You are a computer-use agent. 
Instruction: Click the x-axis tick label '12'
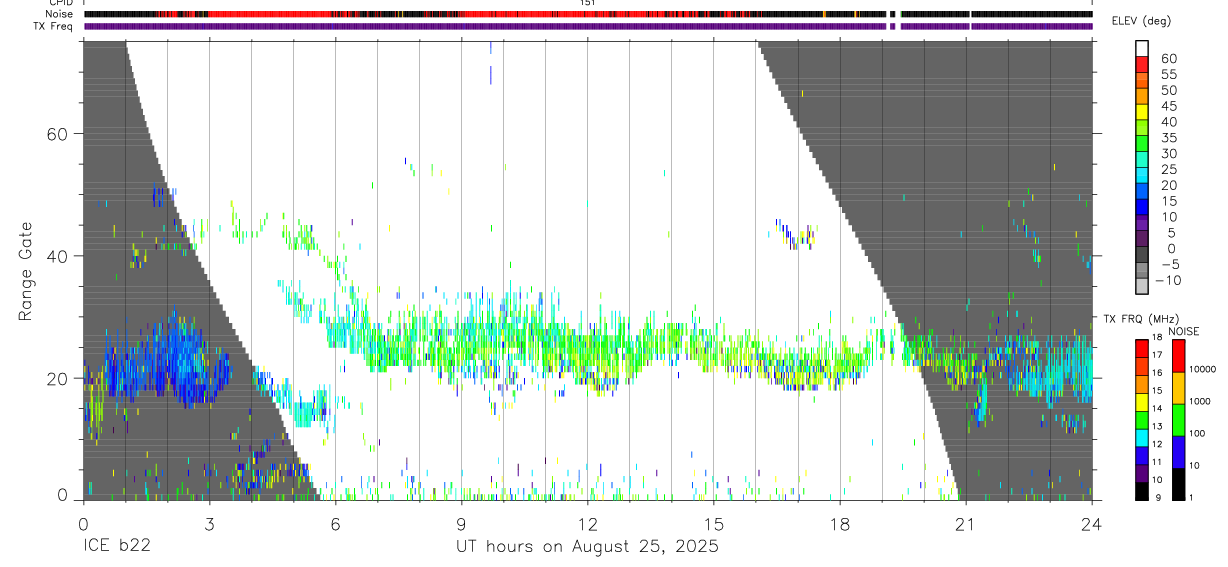(588, 524)
